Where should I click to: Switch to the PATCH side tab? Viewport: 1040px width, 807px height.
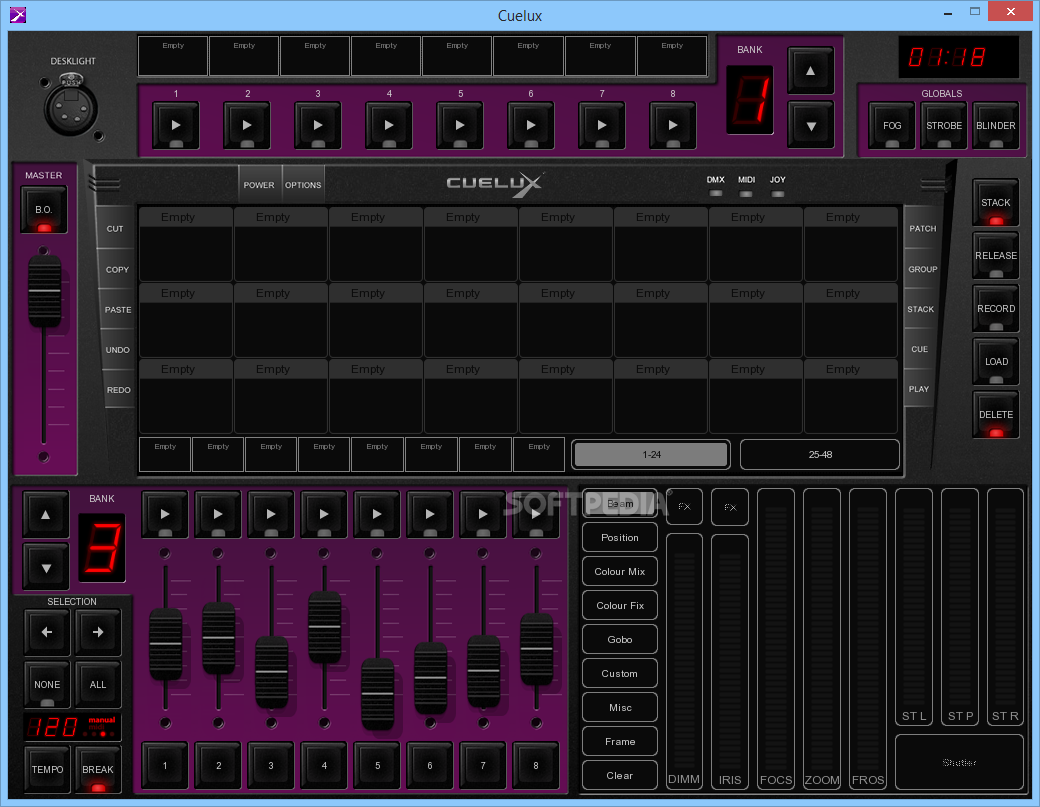(923, 228)
